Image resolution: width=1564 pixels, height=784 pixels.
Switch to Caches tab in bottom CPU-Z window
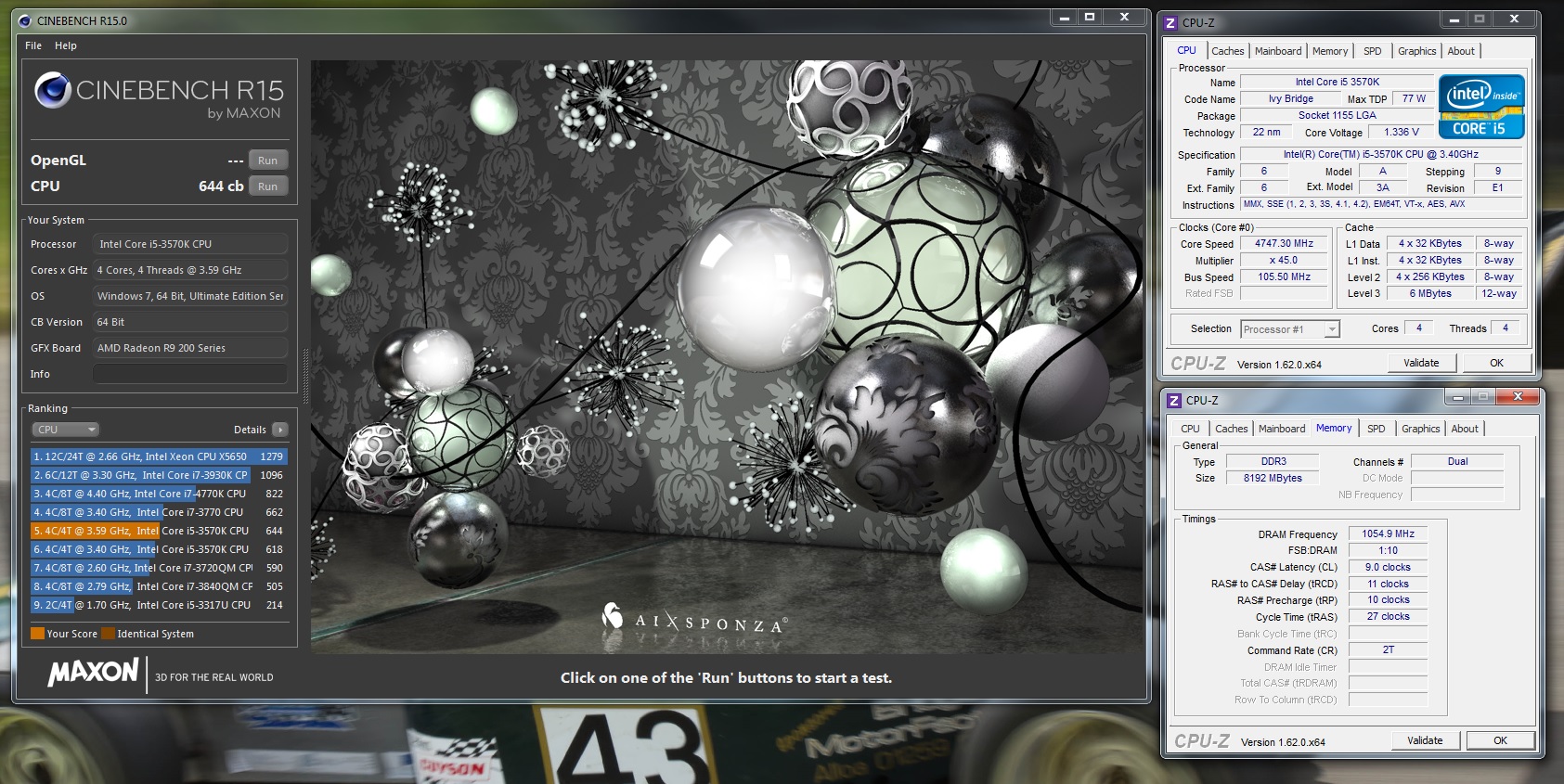pos(1231,429)
